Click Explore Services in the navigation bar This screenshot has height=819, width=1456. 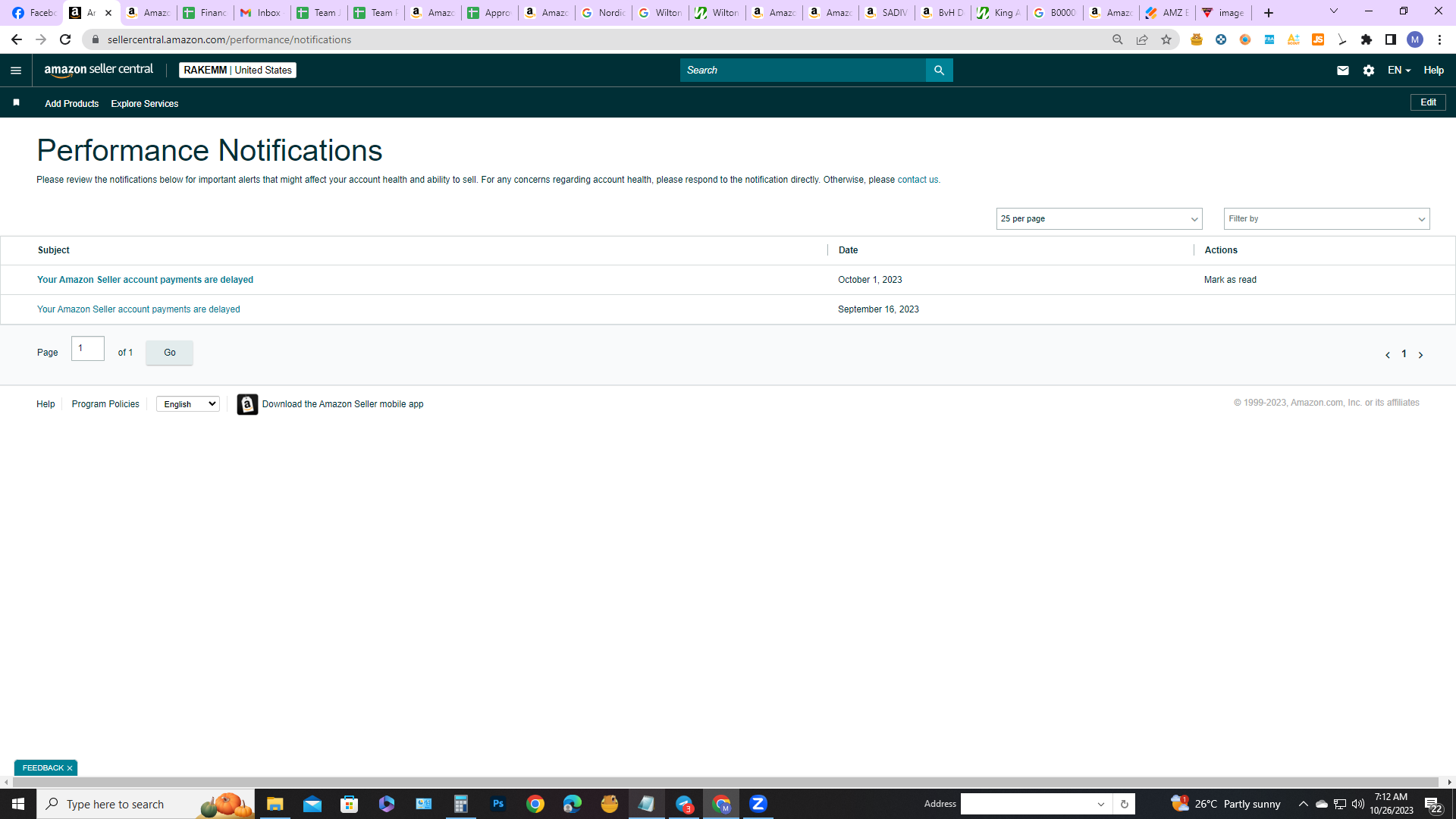pyautogui.click(x=145, y=104)
